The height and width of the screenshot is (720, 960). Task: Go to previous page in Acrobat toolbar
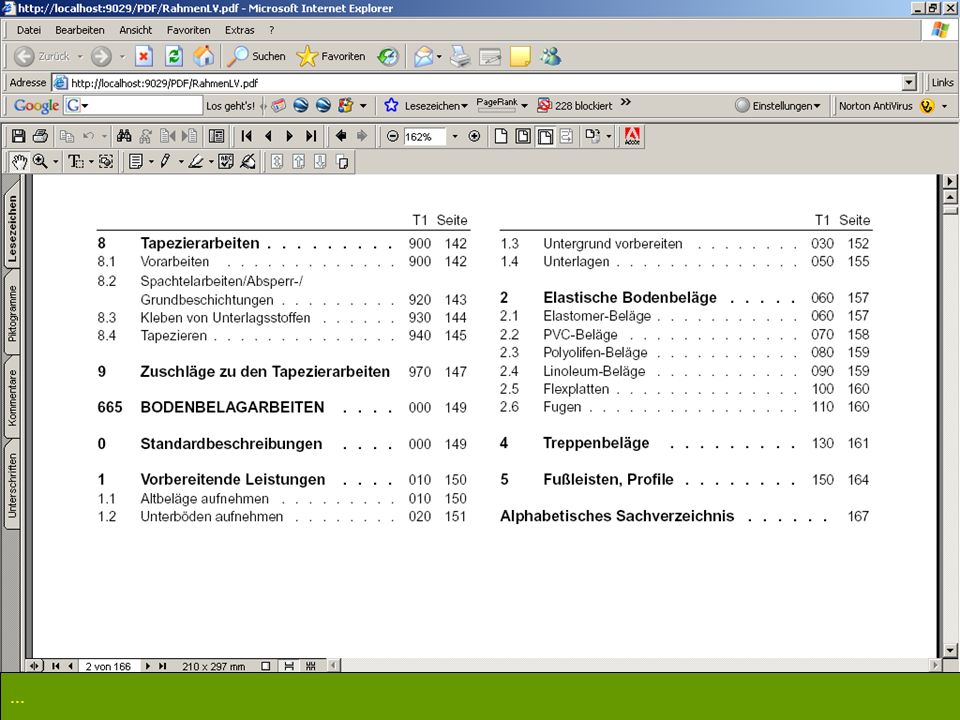268,136
